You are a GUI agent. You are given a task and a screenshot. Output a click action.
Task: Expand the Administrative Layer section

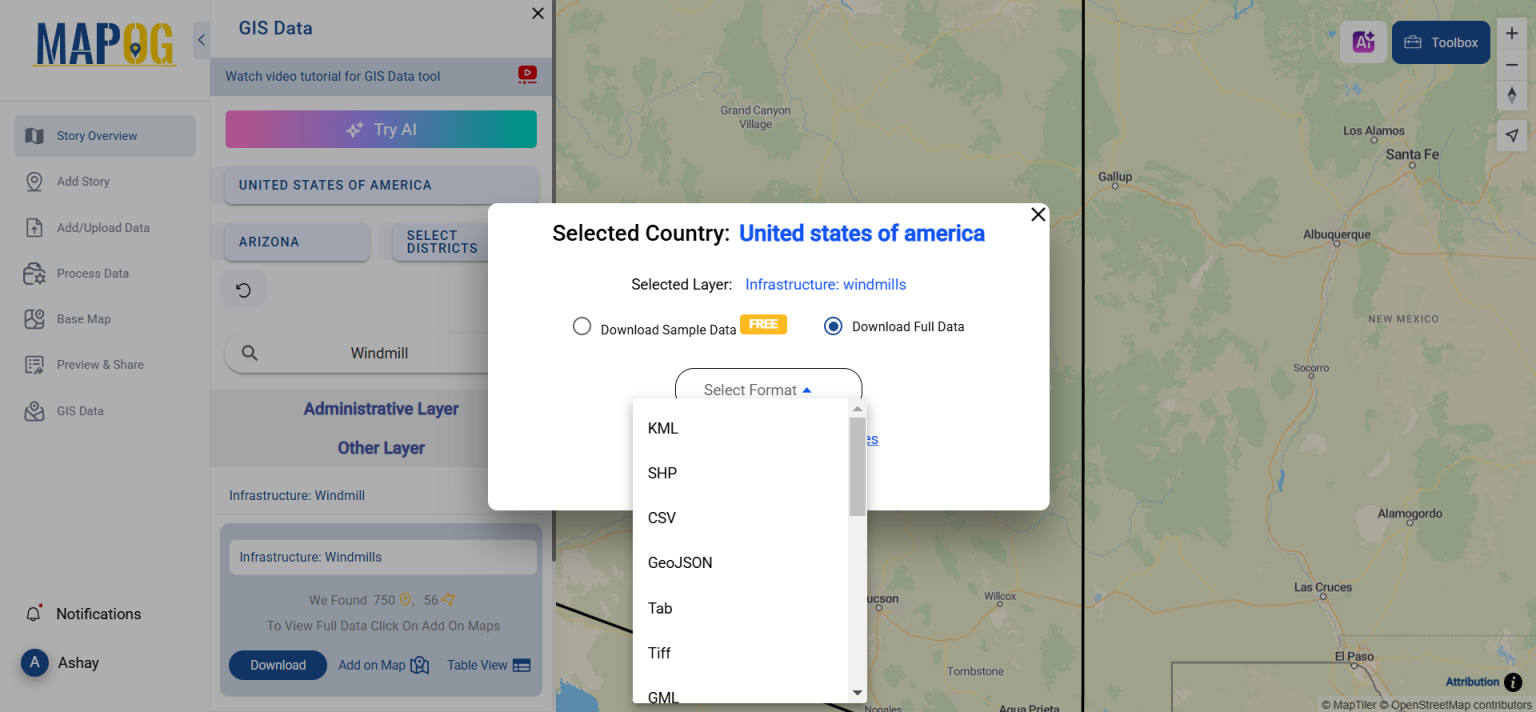pyautogui.click(x=381, y=409)
